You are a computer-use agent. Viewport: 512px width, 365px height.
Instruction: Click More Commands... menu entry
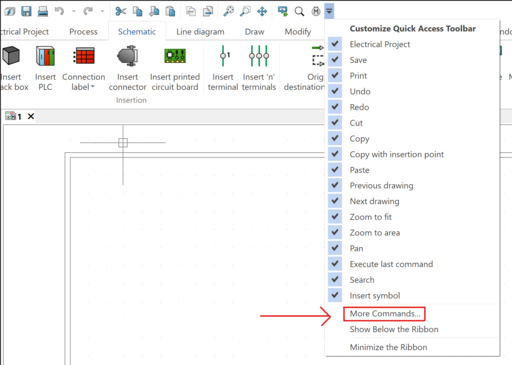385,314
